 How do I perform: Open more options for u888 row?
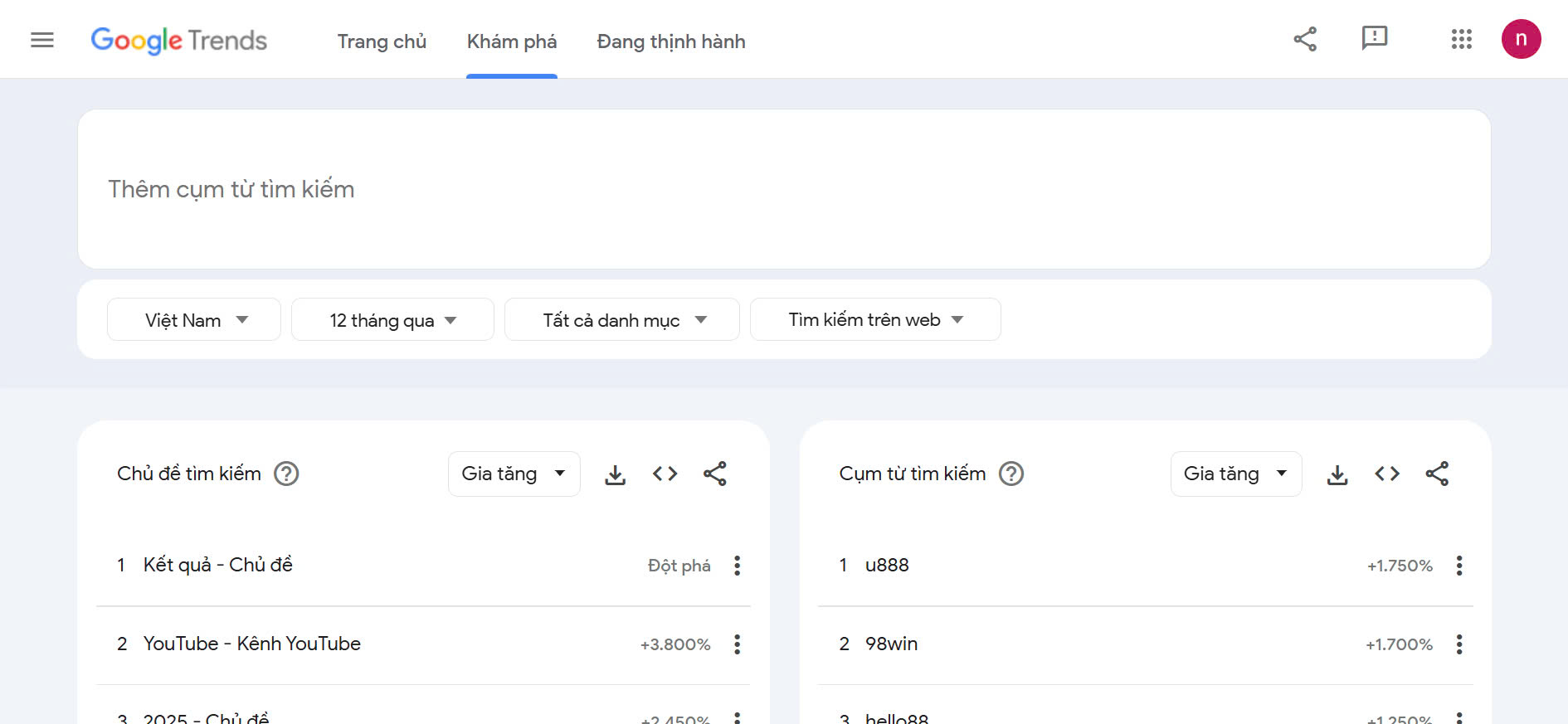[1458, 566]
